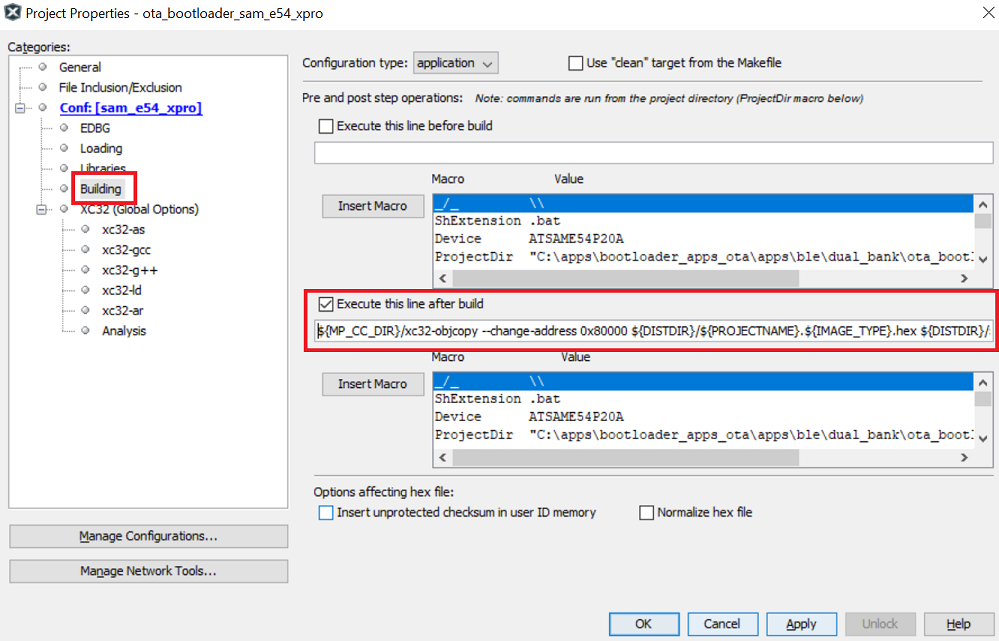Viewport: 999px width, 641px height.
Task: Click the Apply button
Action: [x=801, y=624]
